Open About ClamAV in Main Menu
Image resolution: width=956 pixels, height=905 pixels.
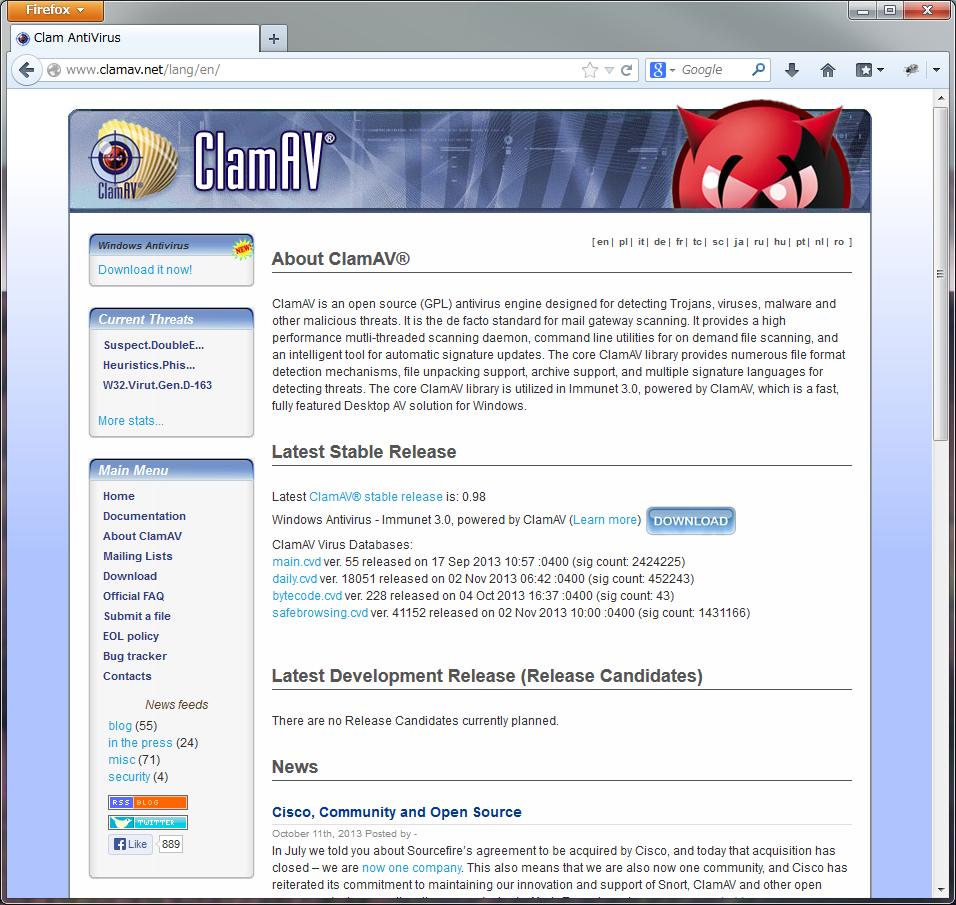click(x=143, y=537)
